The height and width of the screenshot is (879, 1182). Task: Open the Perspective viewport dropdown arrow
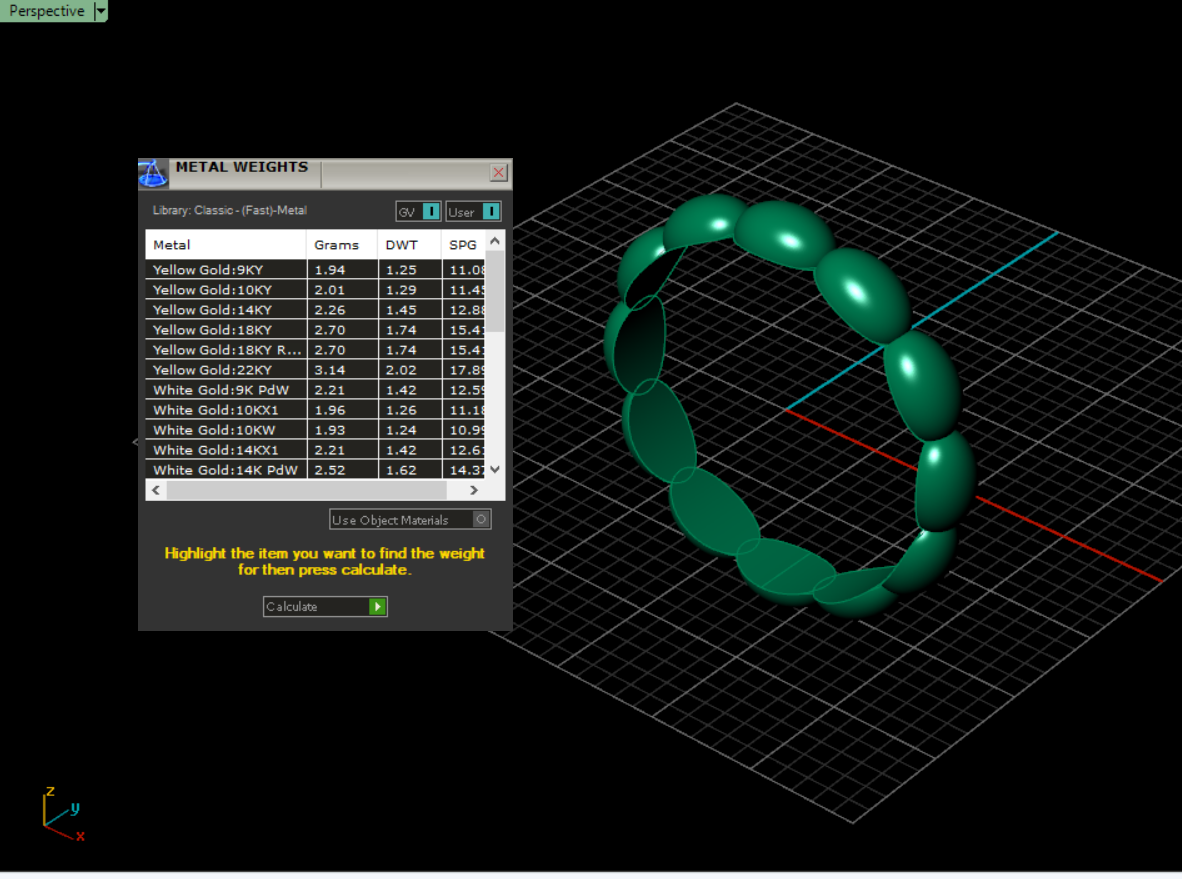coord(100,11)
